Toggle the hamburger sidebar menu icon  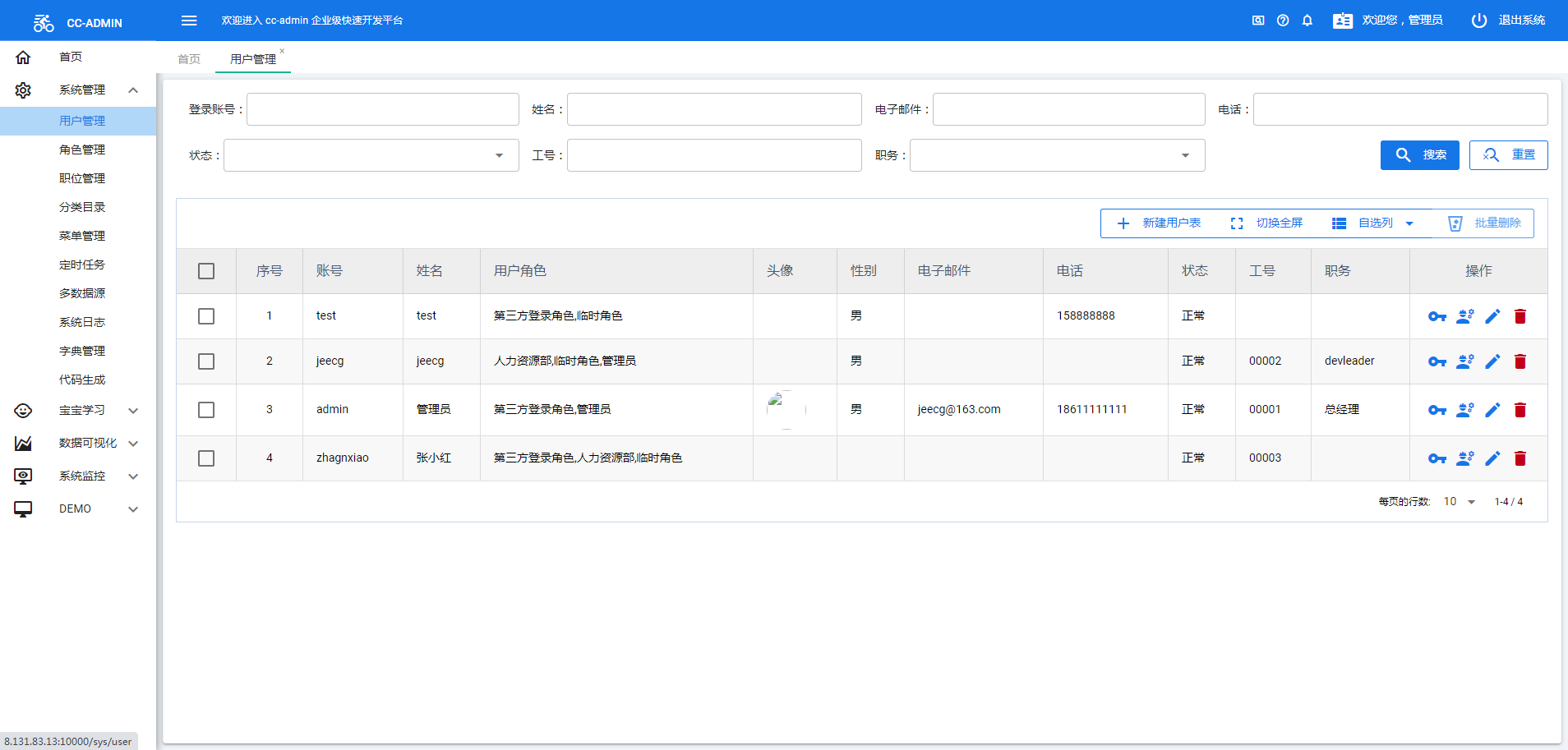189,21
